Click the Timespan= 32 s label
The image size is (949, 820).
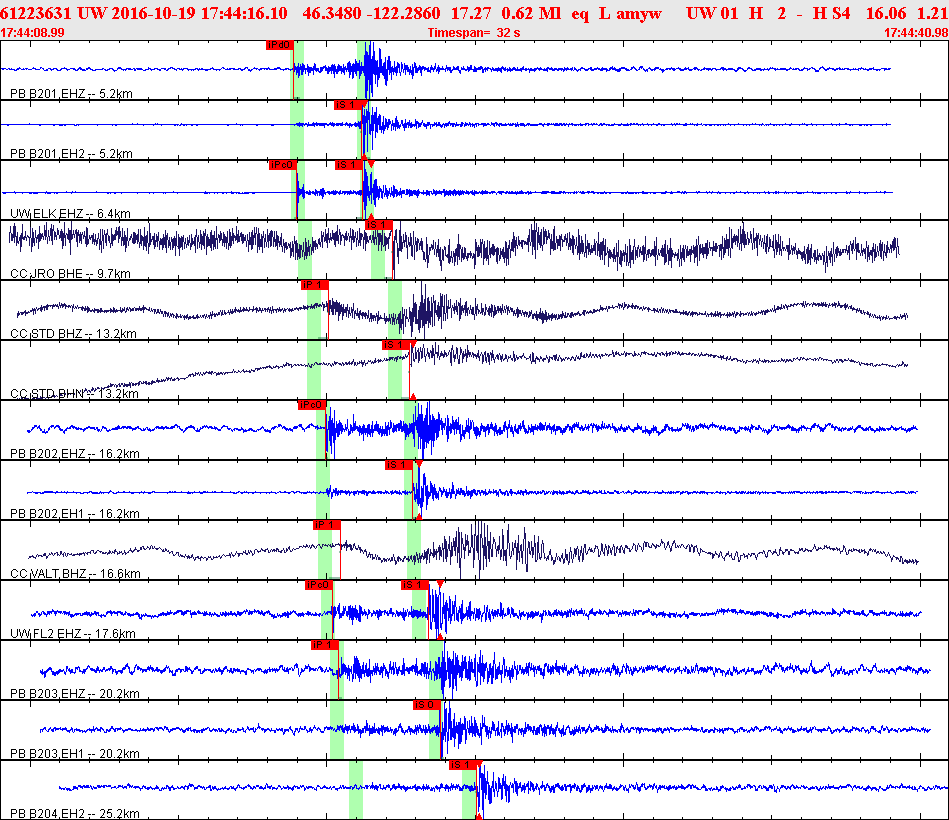(x=474, y=33)
